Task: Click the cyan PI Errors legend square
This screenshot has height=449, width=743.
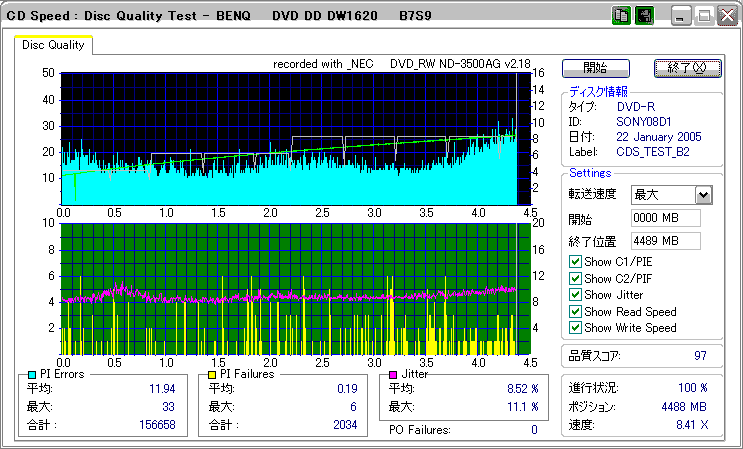Action: coord(31,374)
